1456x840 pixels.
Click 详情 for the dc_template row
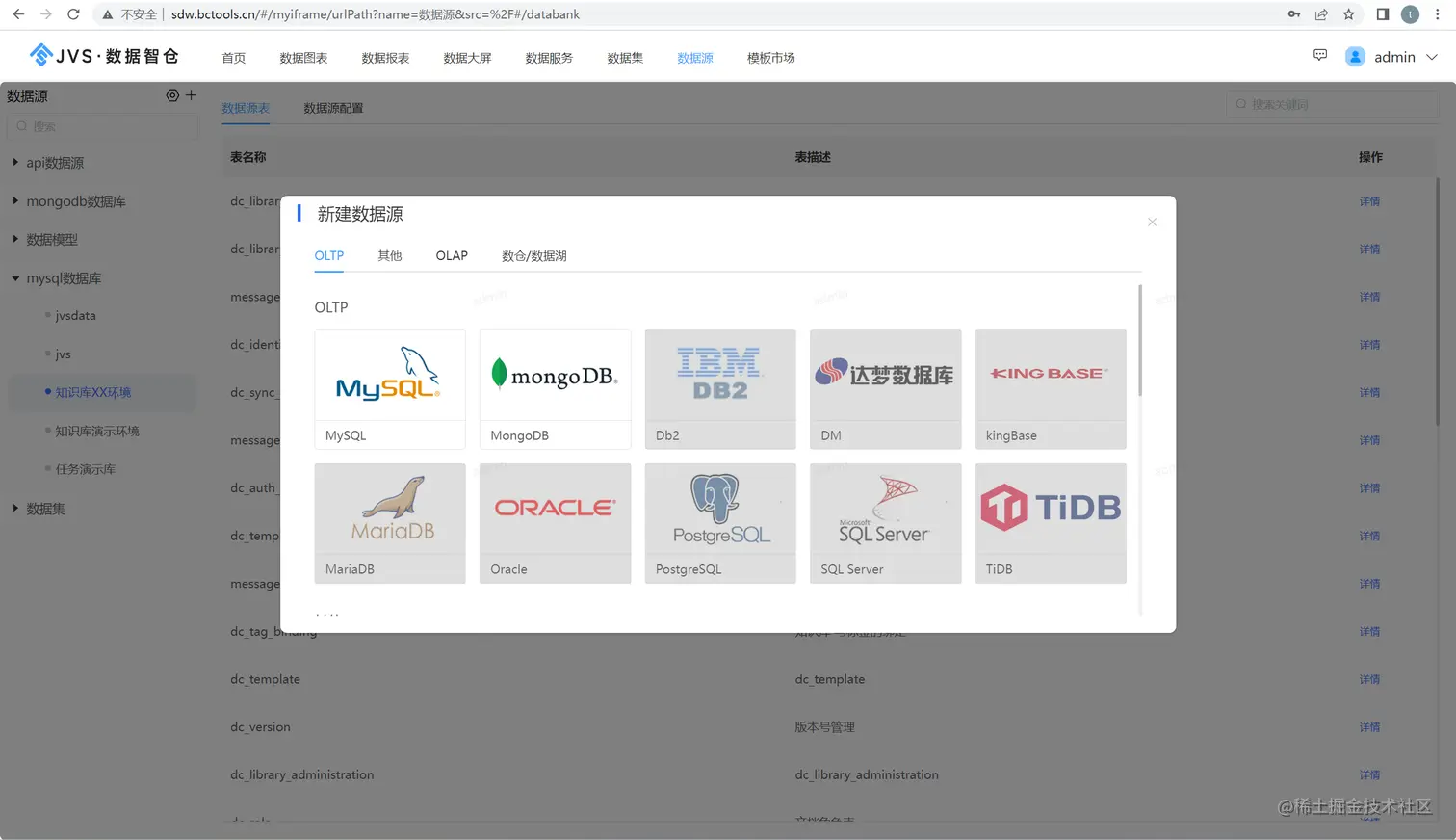pyautogui.click(x=1369, y=679)
